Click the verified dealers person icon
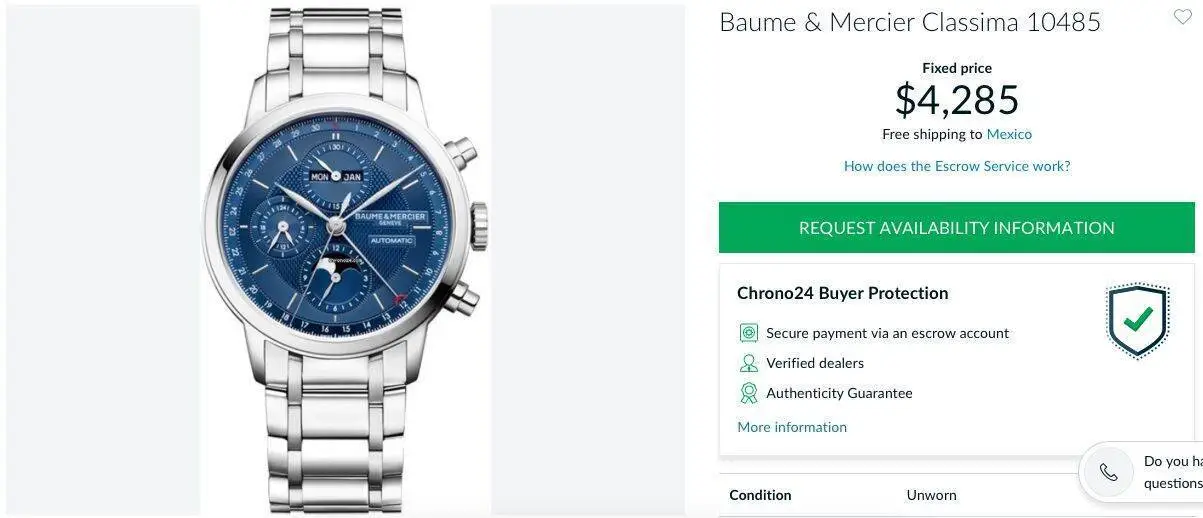Screen dimensions: 1203x518 [x=748, y=363]
